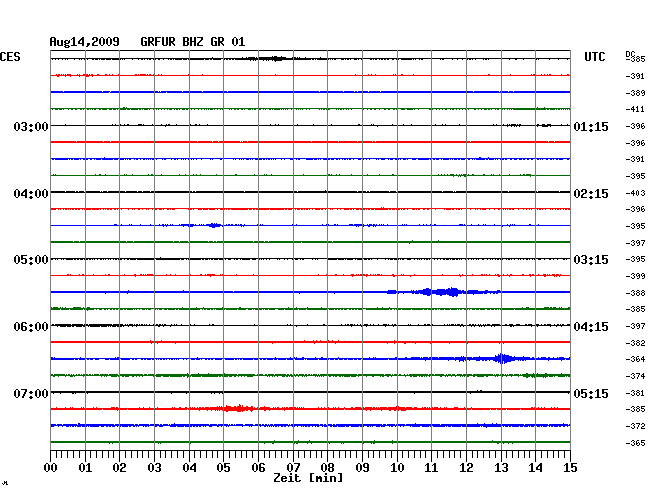The height and width of the screenshot is (494, 650).
Task: Click the DC offset value -381
Action: tap(635, 393)
